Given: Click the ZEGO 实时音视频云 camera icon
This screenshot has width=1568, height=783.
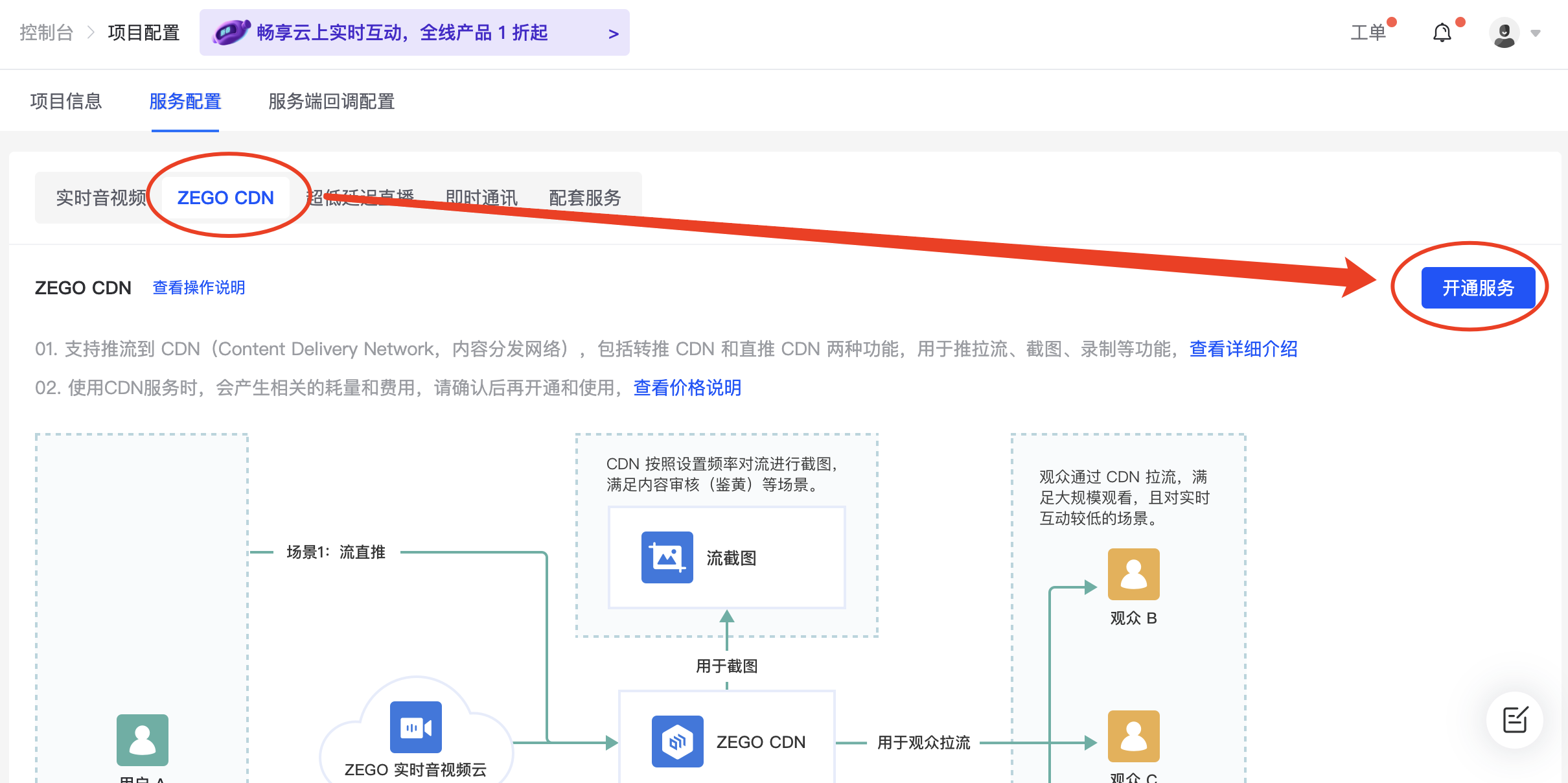Looking at the screenshot, I should (415, 727).
